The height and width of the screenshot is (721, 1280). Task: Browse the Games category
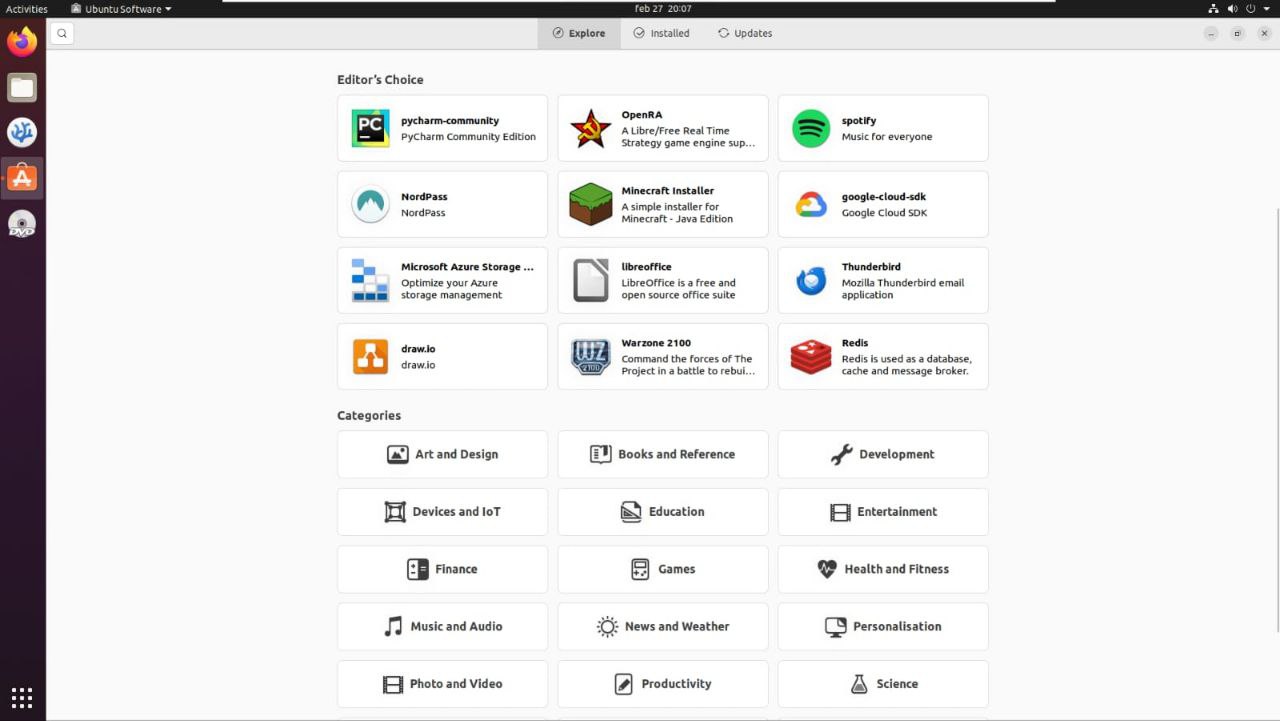click(663, 569)
